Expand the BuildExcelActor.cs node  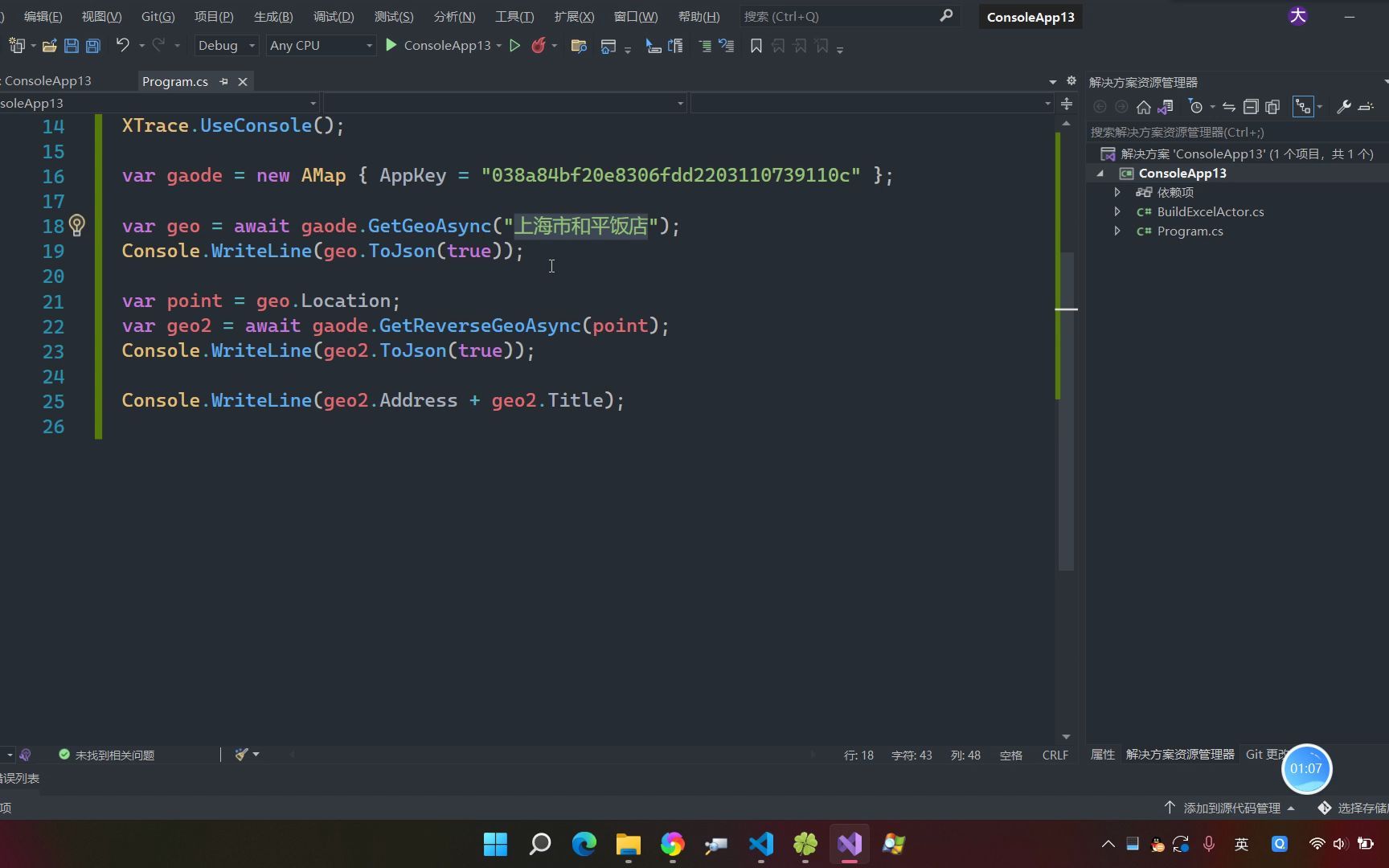pos(1117,211)
